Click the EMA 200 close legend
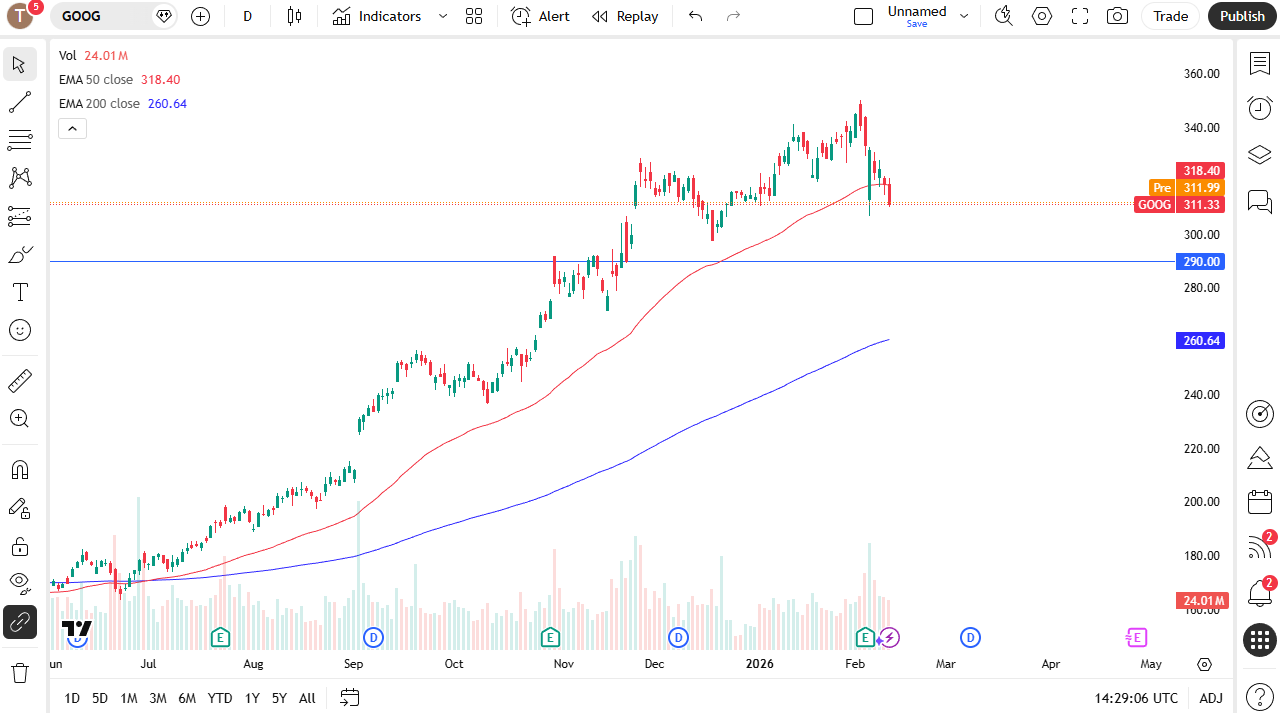The width and height of the screenshot is (1280, 713). click(123, 103)
